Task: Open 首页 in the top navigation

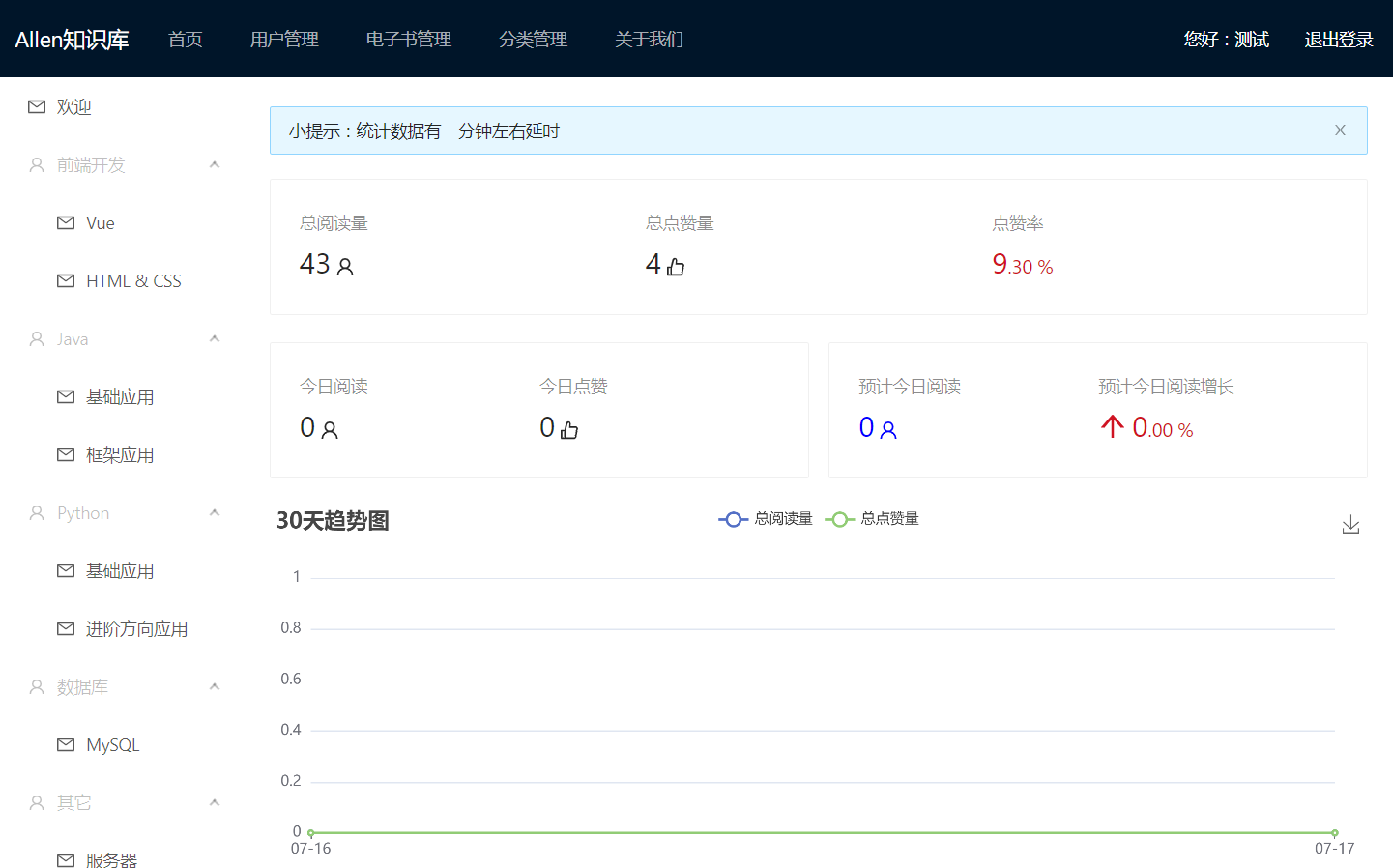Action: click(x=186, y=40)
